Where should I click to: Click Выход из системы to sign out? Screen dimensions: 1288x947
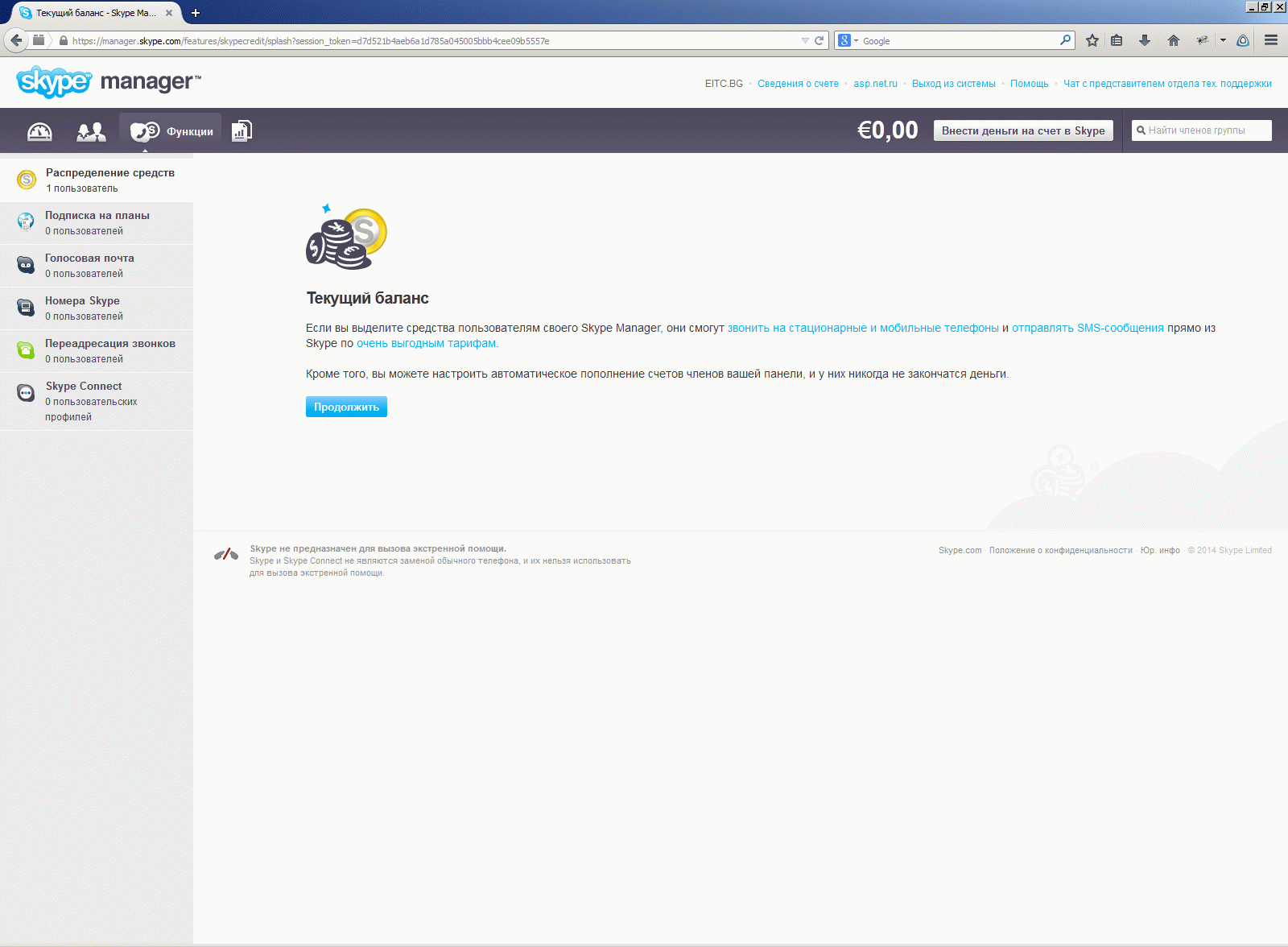(x=954, y=84)
